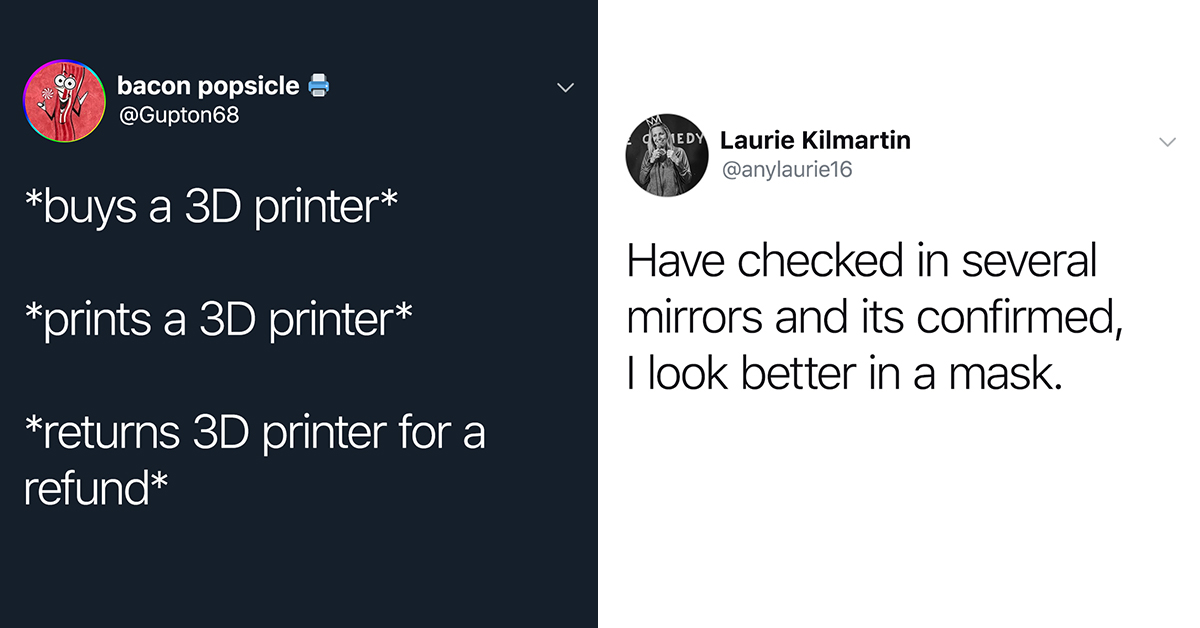Visit the @Gupton68 handle
Image resolution: width=1200 pixels, height=628 pixels.
[178, 116]
